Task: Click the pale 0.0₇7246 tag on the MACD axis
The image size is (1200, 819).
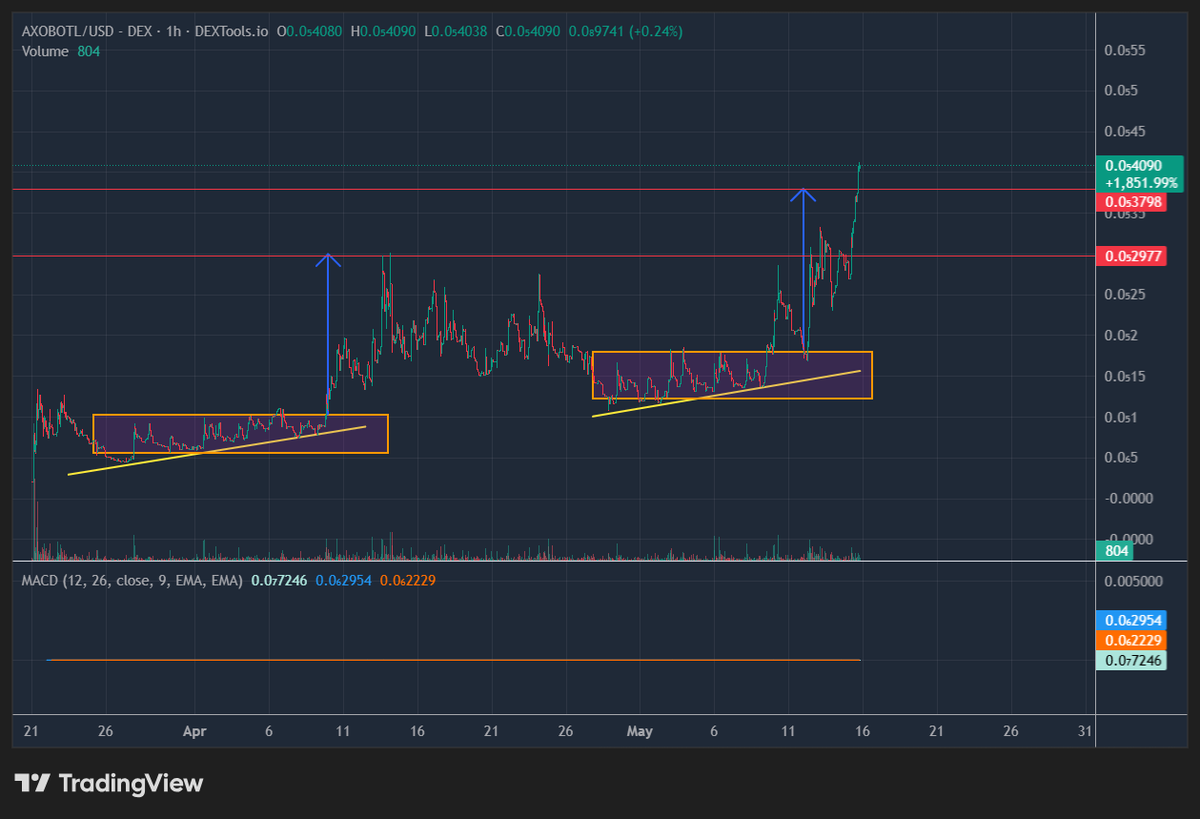Action: [1133, 660]
